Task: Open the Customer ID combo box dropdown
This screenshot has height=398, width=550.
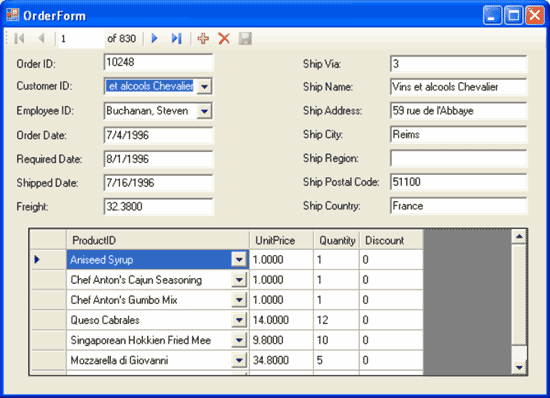Action: point(204,86)
